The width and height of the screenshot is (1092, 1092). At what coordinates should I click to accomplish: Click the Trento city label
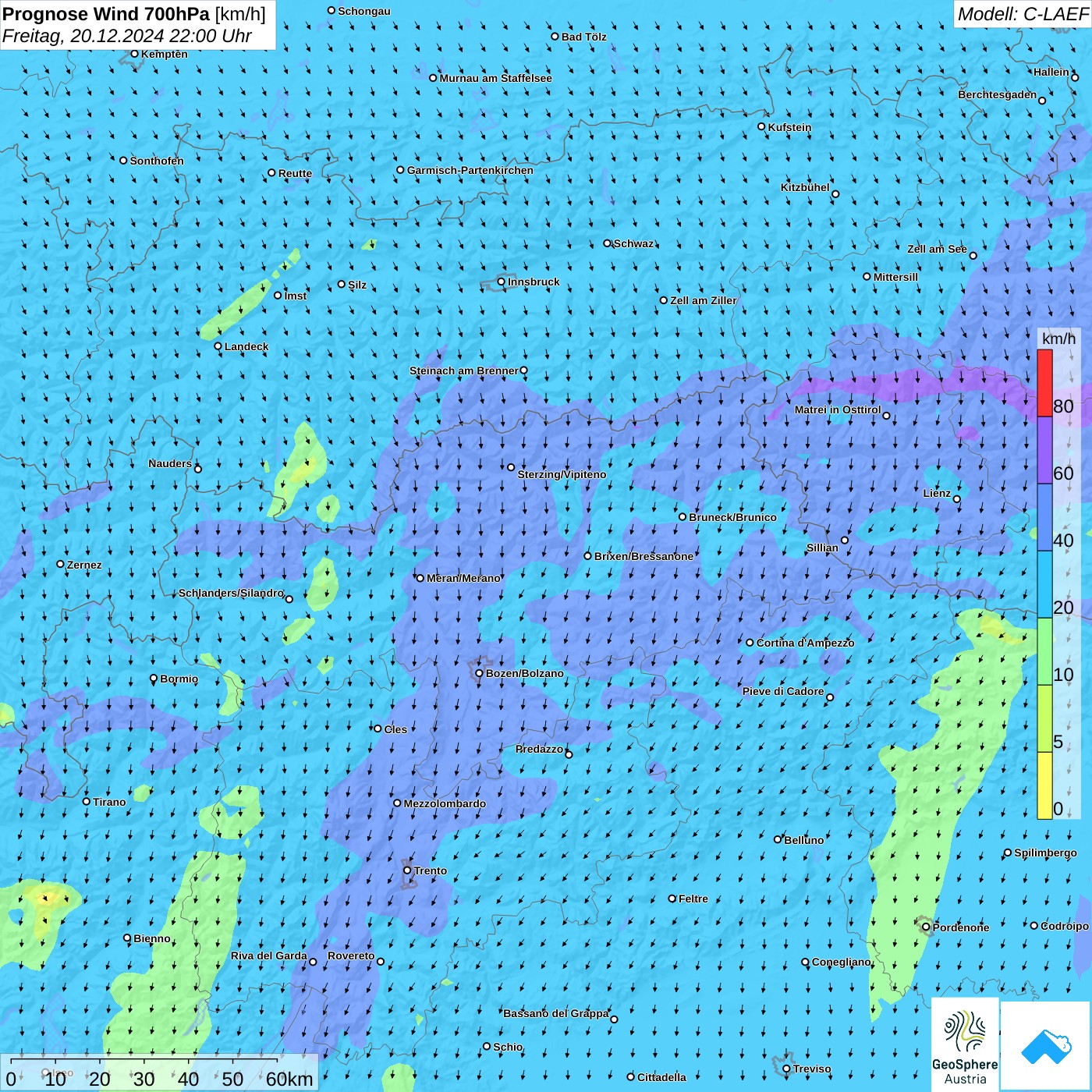click(431, 870)
